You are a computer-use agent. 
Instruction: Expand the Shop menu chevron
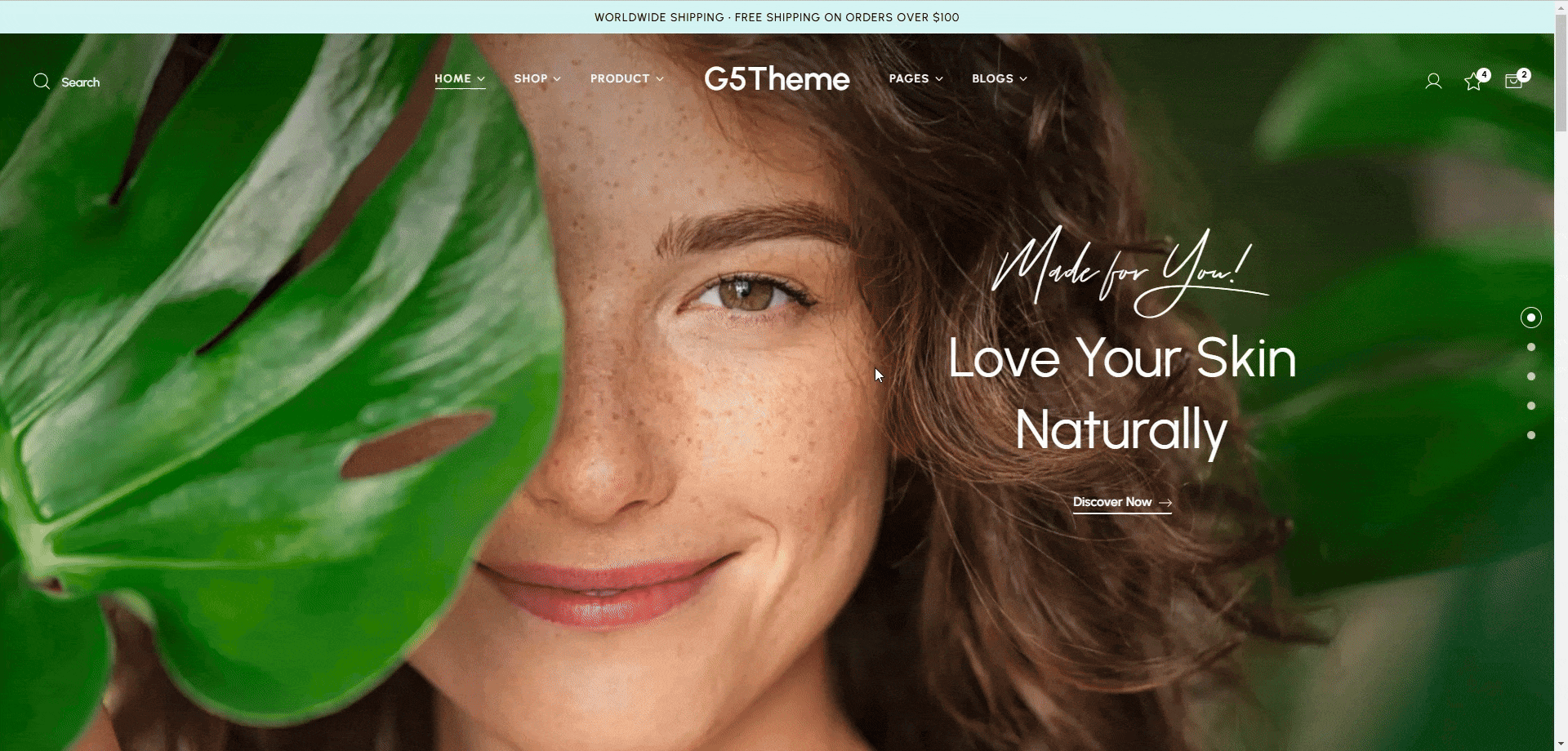tap(557, 79)
